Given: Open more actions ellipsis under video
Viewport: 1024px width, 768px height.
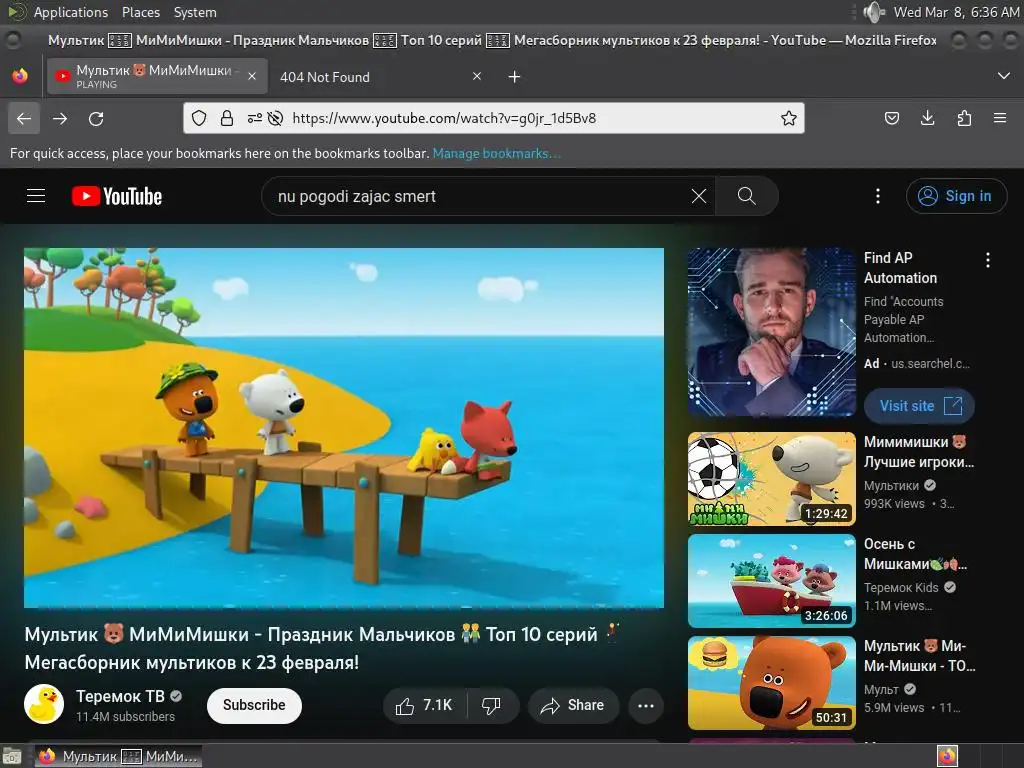Looking at the screenshot, I should [646, 705].
